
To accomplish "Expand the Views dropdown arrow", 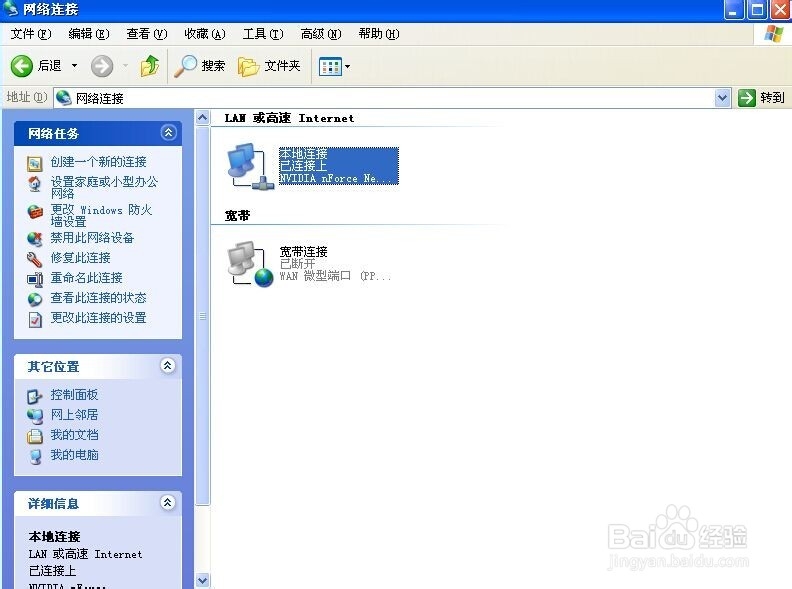I will (x=348, y=66).
